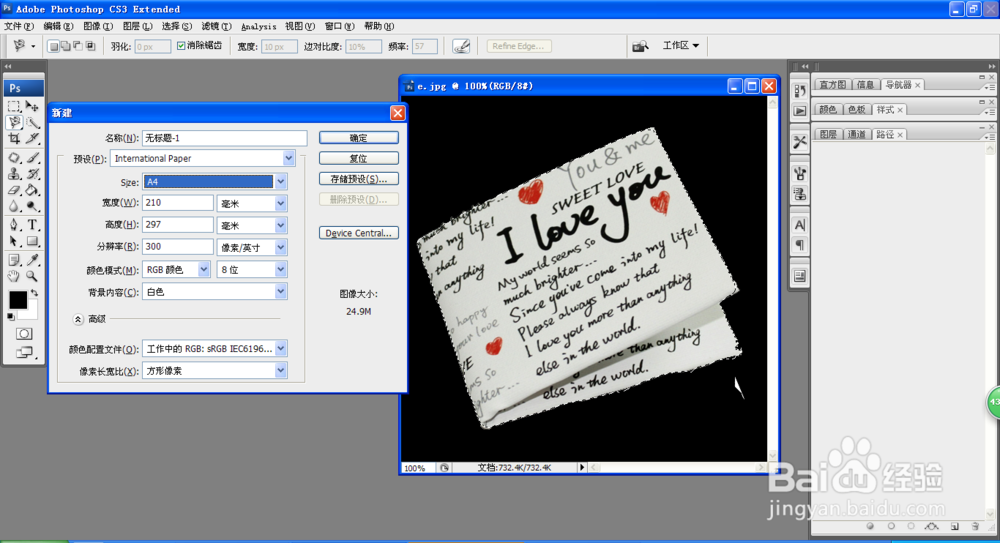
Task: Select the Path Selection tool
Action: pos(14,241)
